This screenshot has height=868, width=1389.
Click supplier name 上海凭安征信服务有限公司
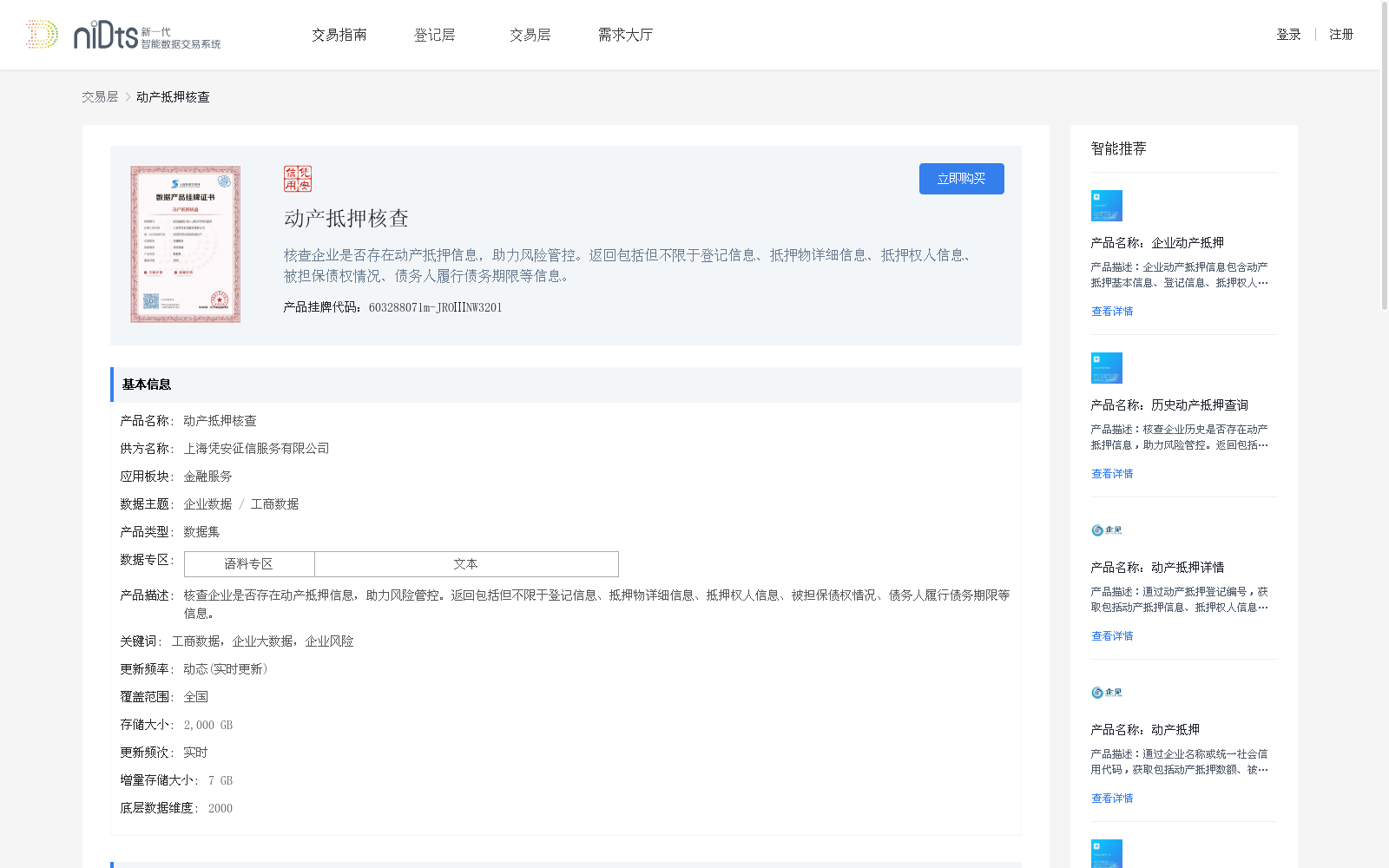coord(256,449)
